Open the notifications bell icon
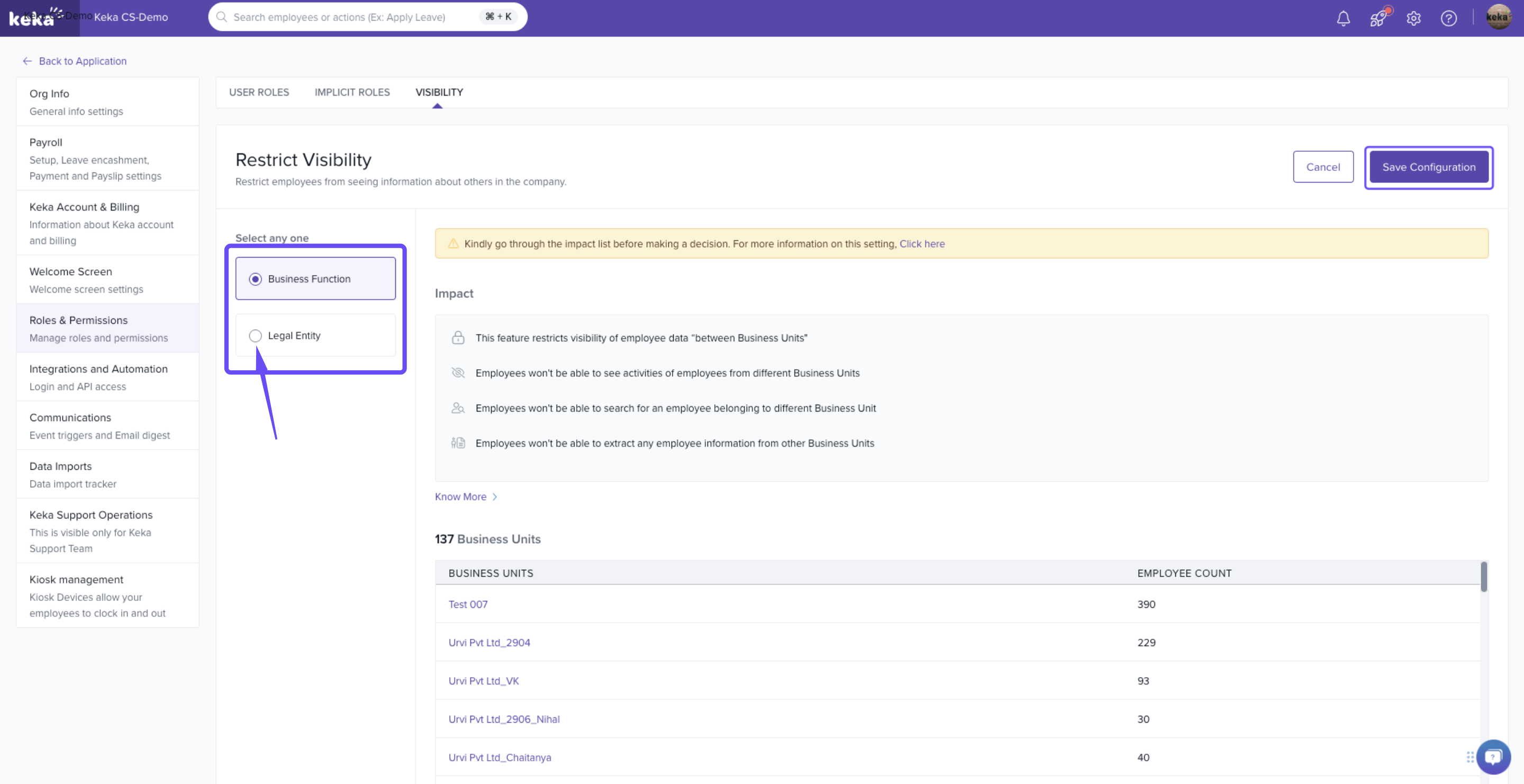This screenshot has width=1524, height=784. [x=1343, y=18]
